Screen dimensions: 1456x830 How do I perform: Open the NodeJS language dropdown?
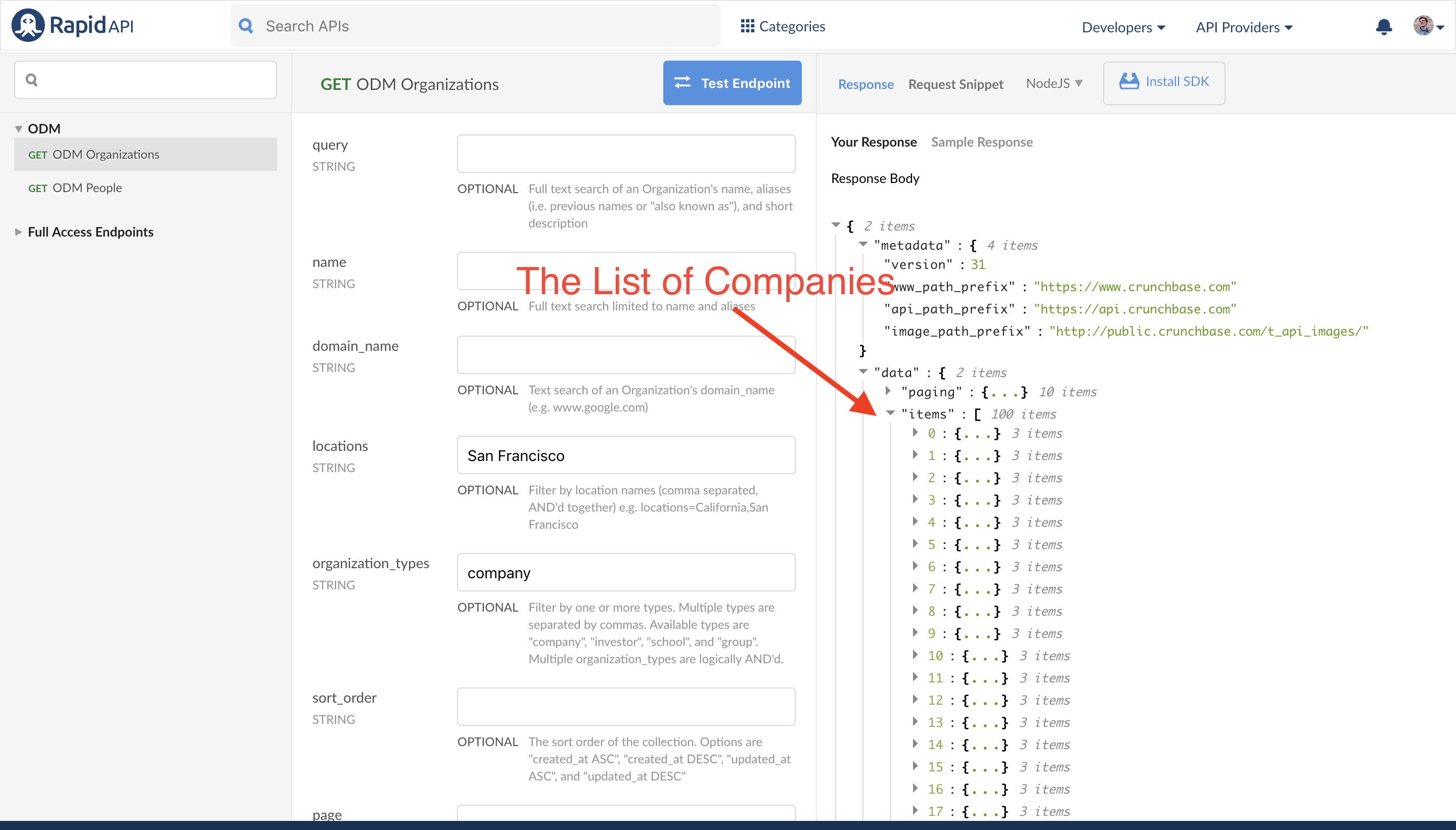pyautogui.click(x=1054, y=83)
